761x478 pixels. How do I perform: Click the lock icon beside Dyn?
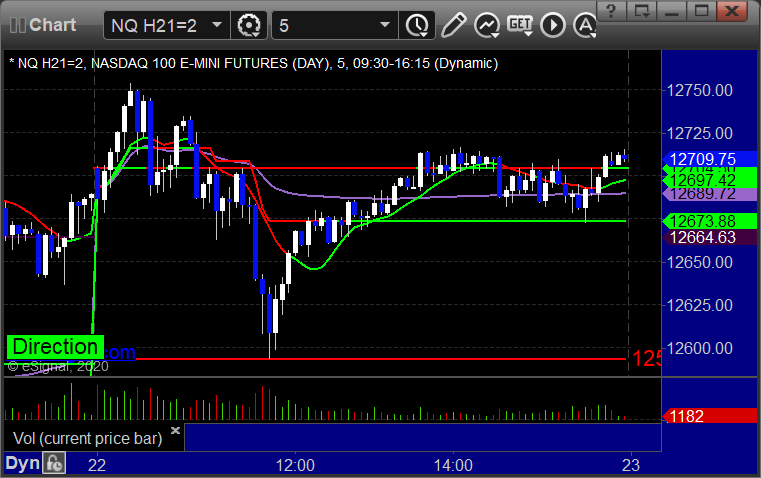click(54, 463)
